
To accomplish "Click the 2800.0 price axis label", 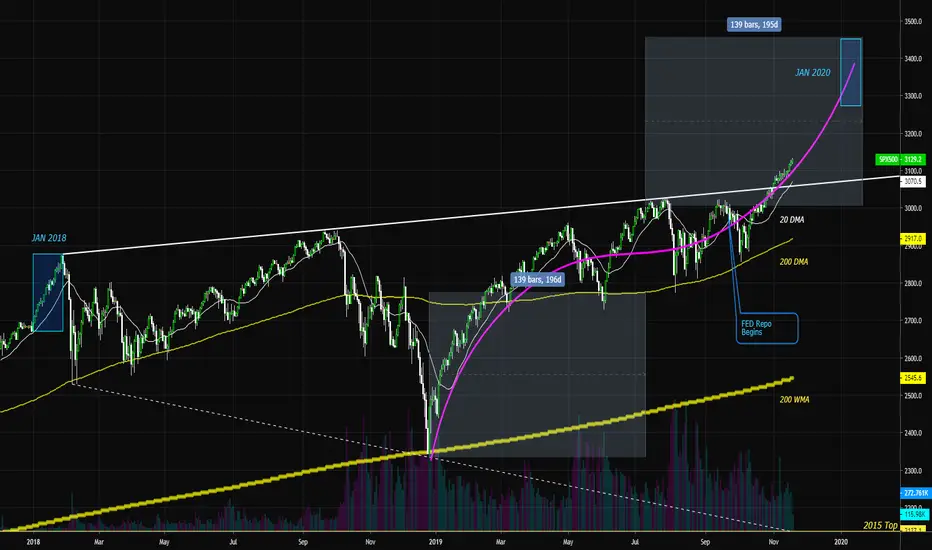I will pos(913,283).
